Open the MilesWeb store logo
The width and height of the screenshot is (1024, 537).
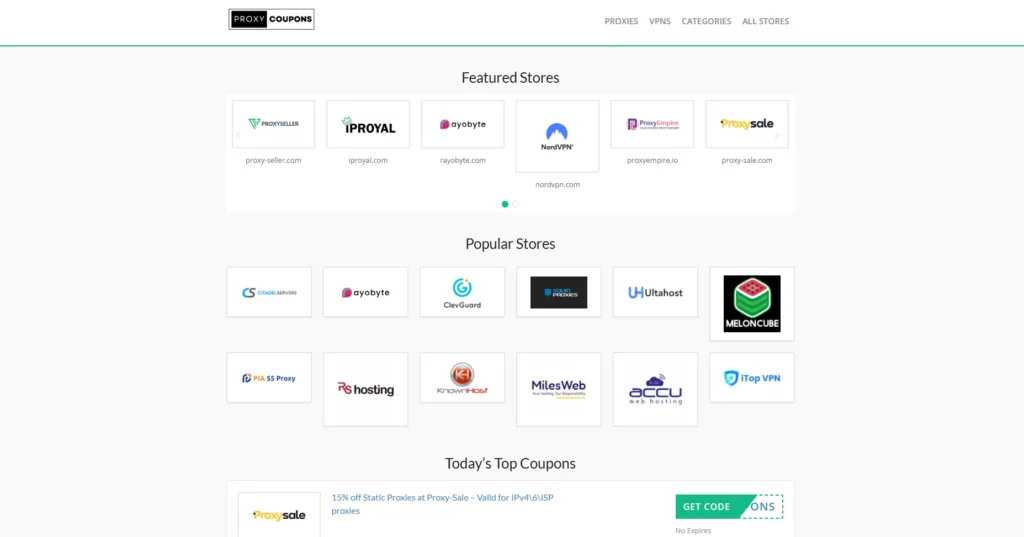coord(559,389)
